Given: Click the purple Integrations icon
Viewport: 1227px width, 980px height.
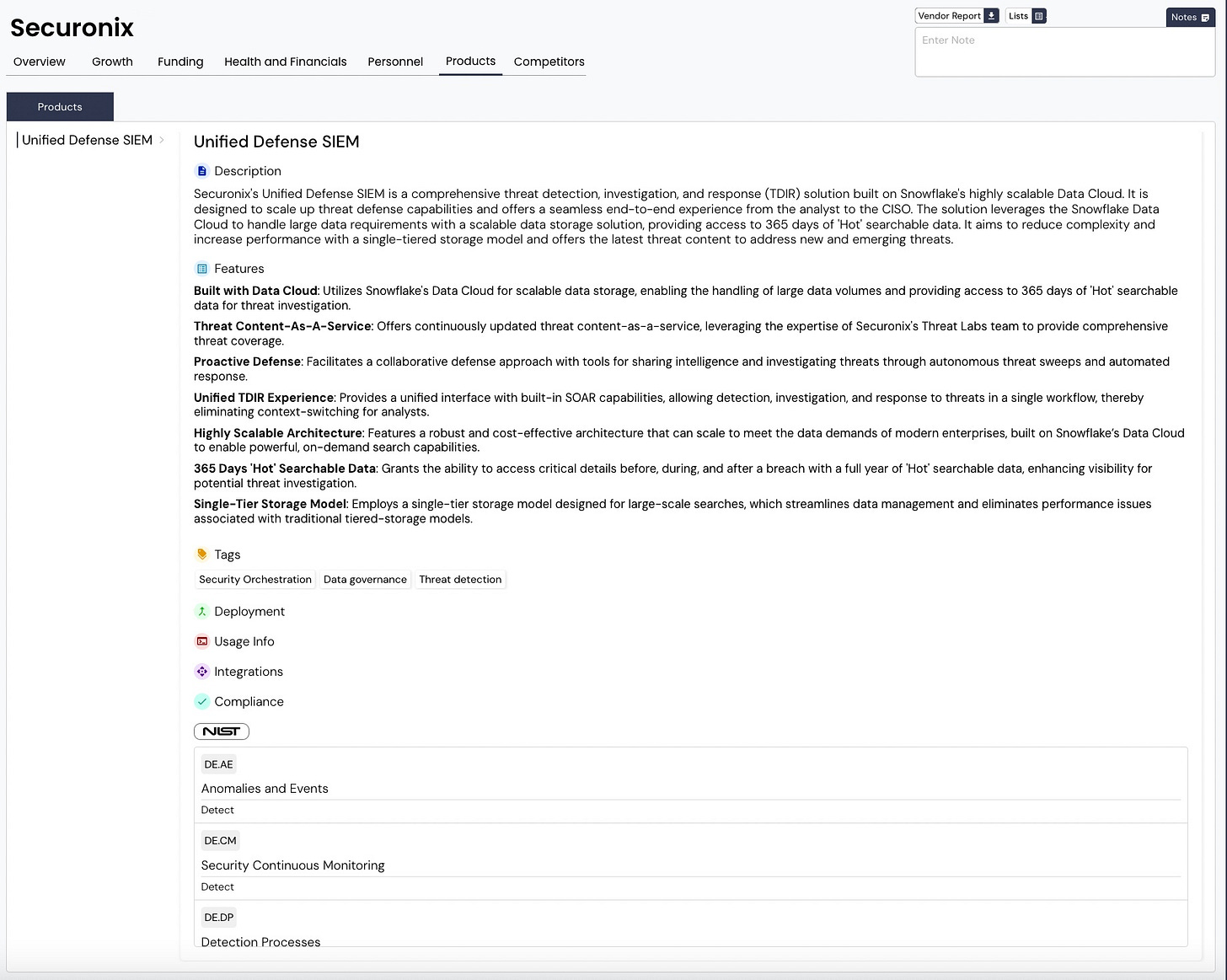Looking at the screenshot, I should (x=202, y=672).
